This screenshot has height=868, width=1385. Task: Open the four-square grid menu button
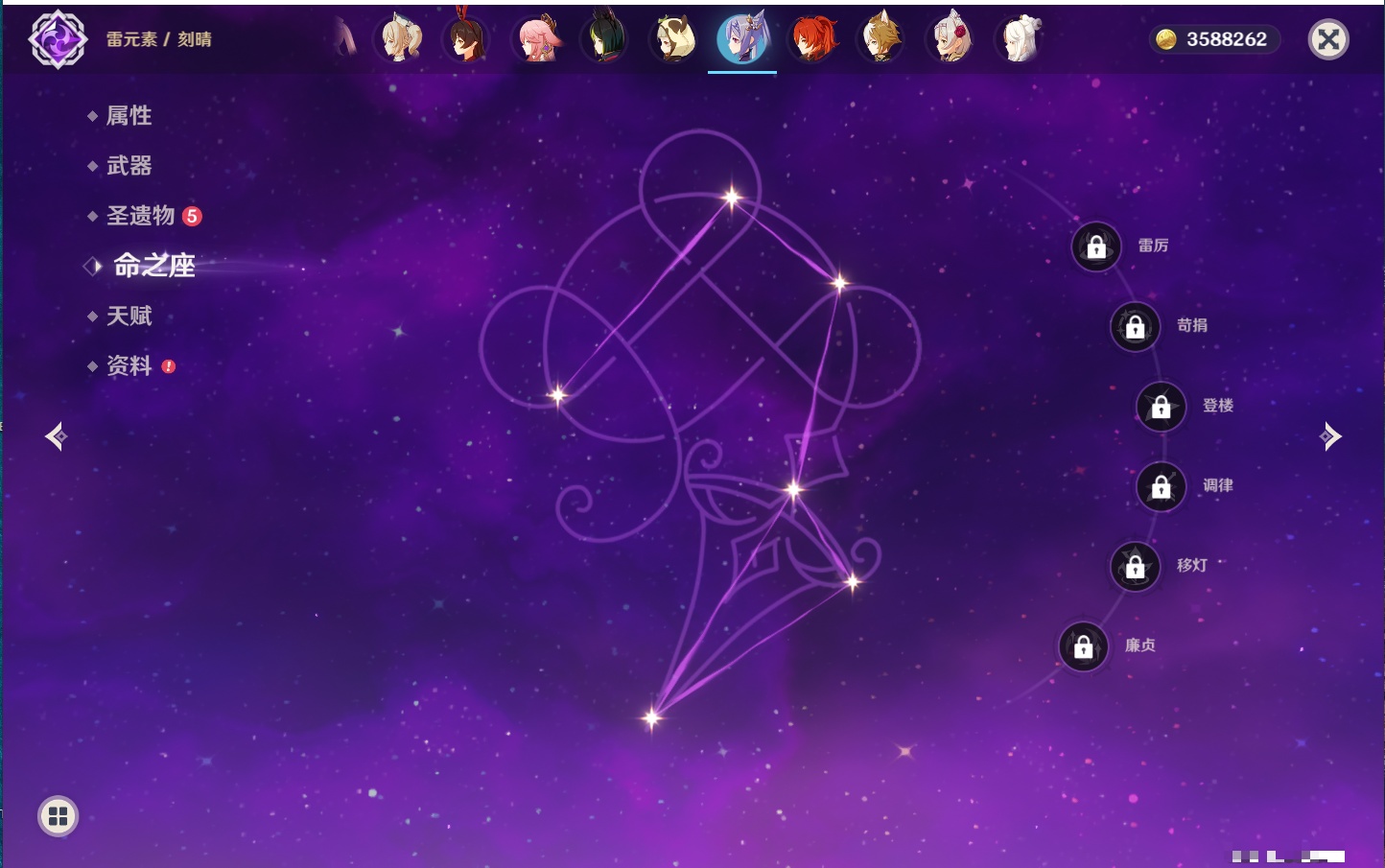pyautogui.click(x=58, y=816)
